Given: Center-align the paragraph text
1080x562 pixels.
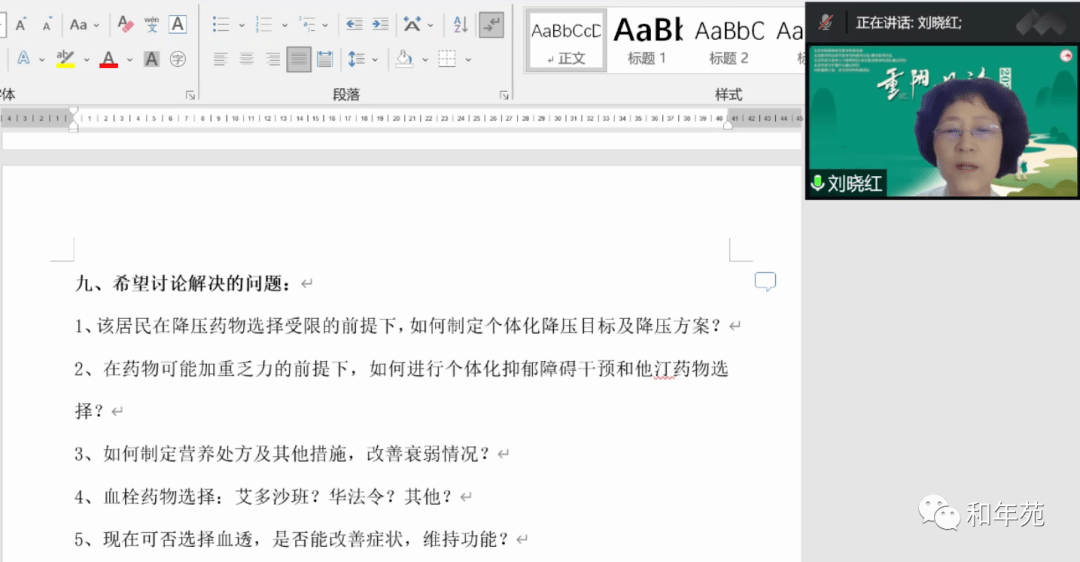Looking at the screenshot, I should tap(246, 59).
